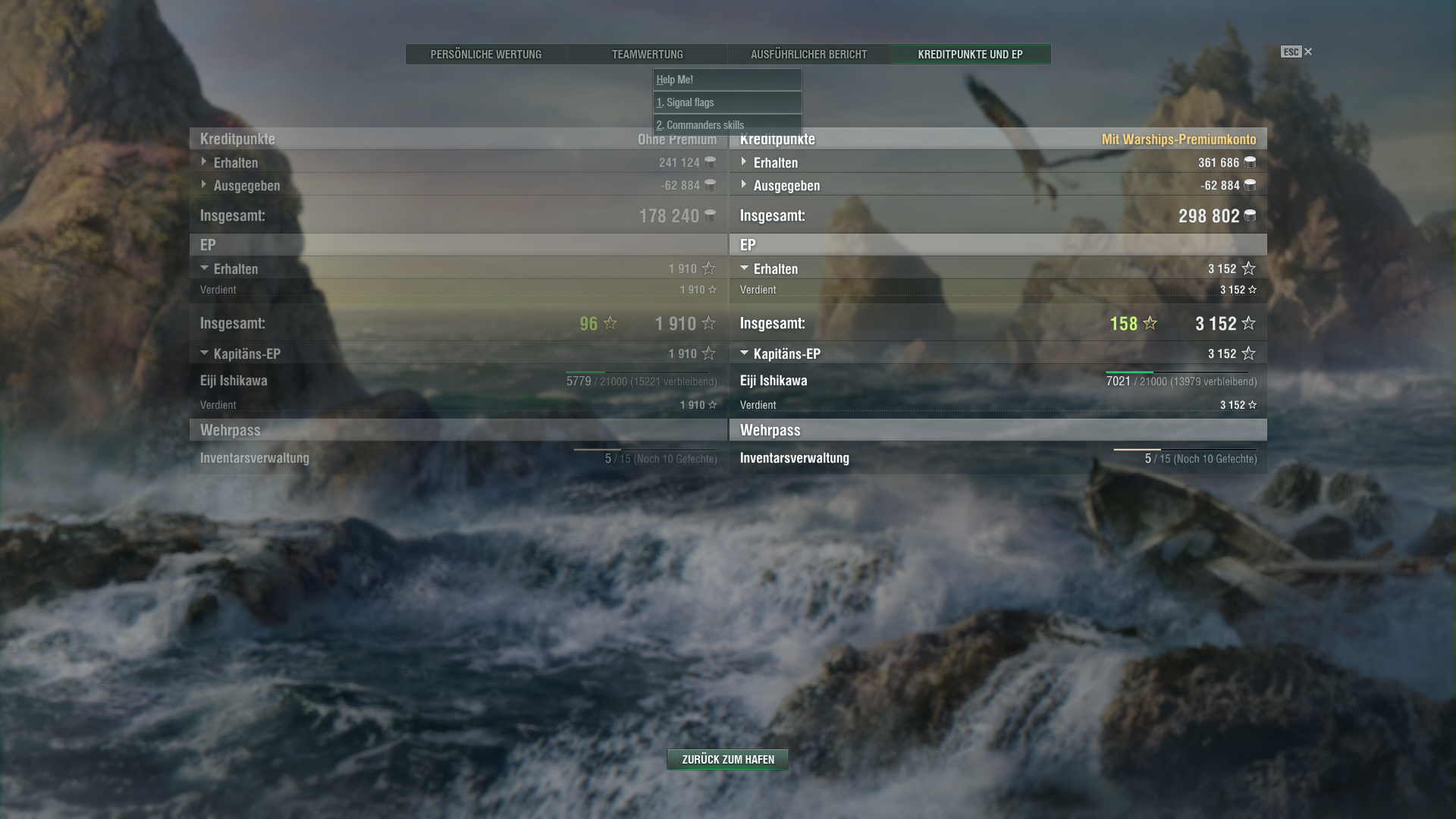Expand the premium Ausgegeben credits row

(x=744, y=185)
